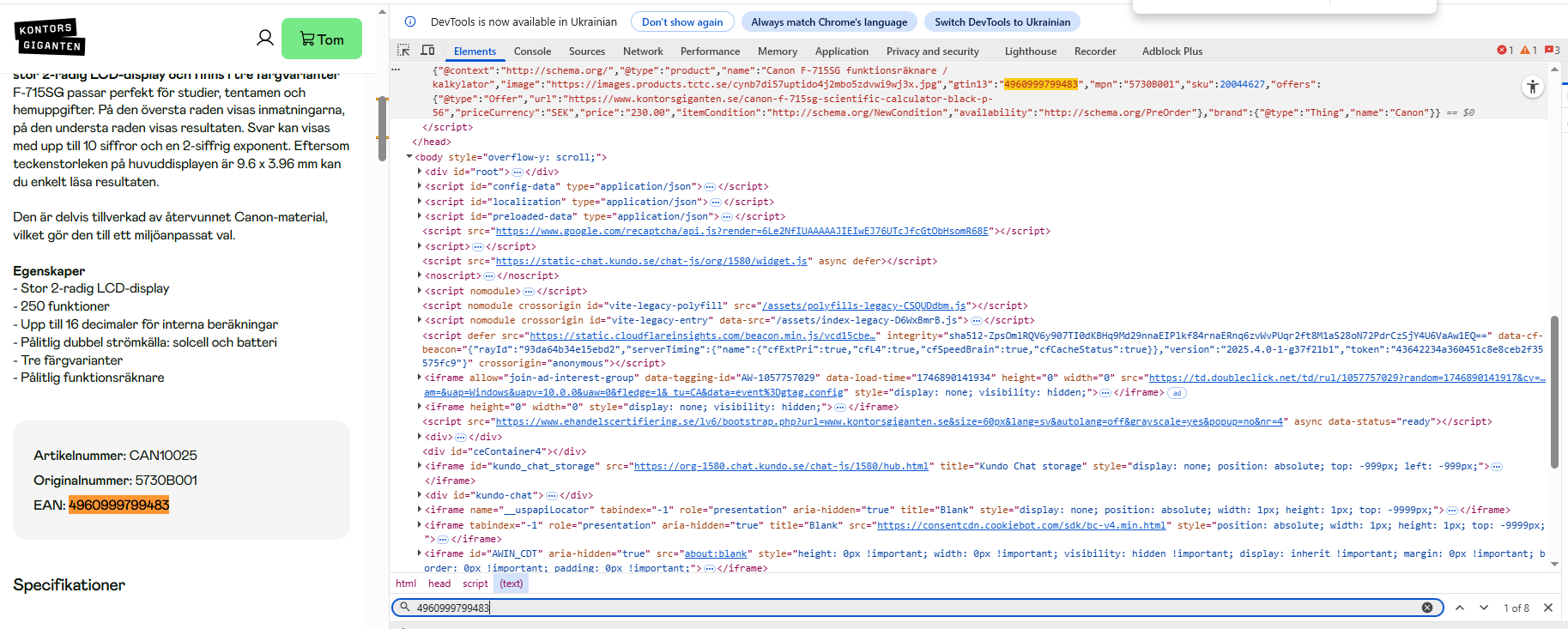Open the Sources tab
Image resolution: width=1568 pixels, height=629 pixels.
(x=587, y=51)
